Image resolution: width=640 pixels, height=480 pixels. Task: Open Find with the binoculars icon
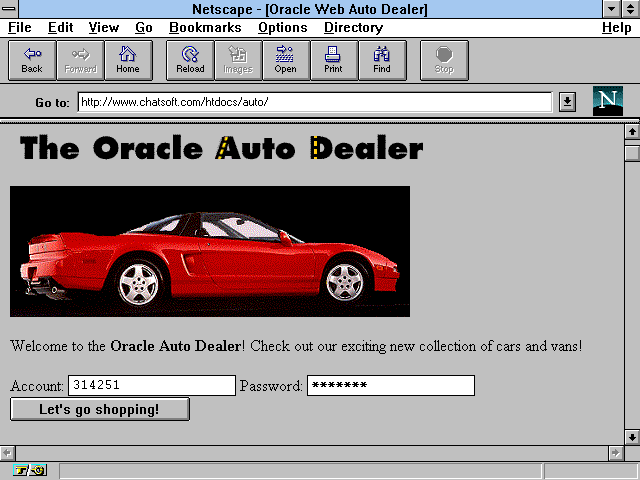382,60
